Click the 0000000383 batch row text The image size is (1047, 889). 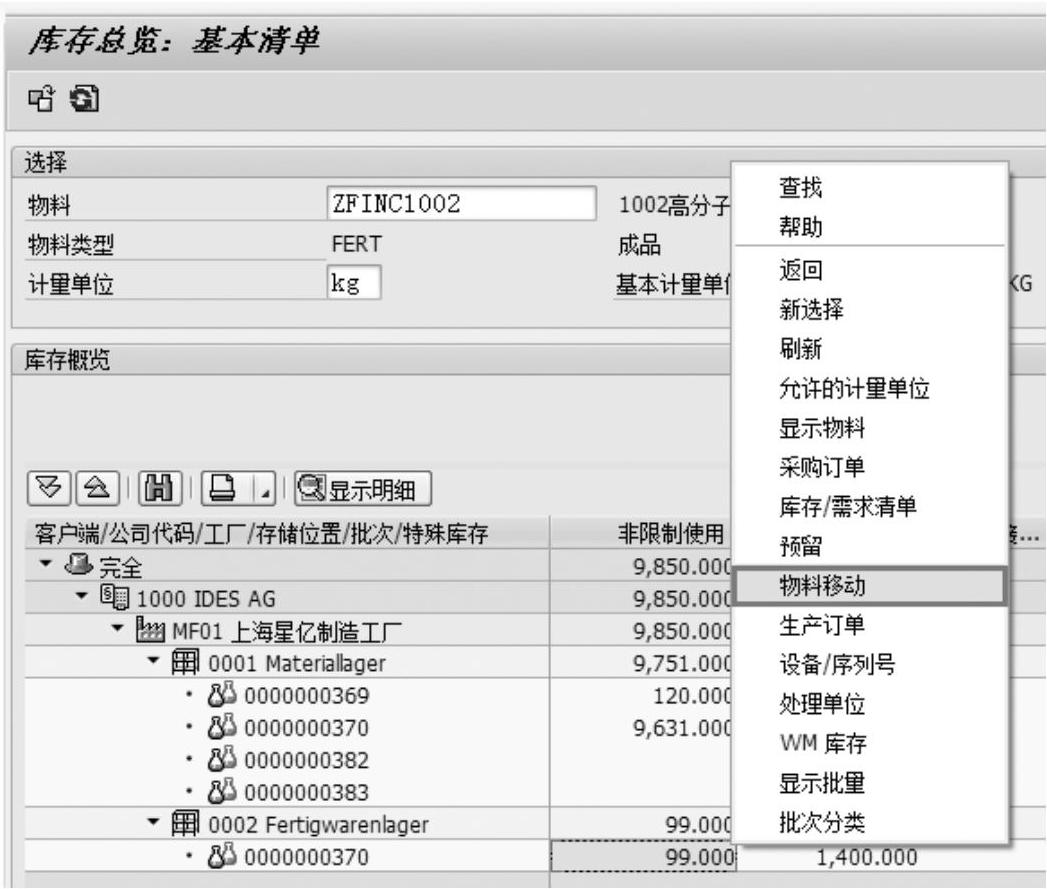(x=306, y=792)
